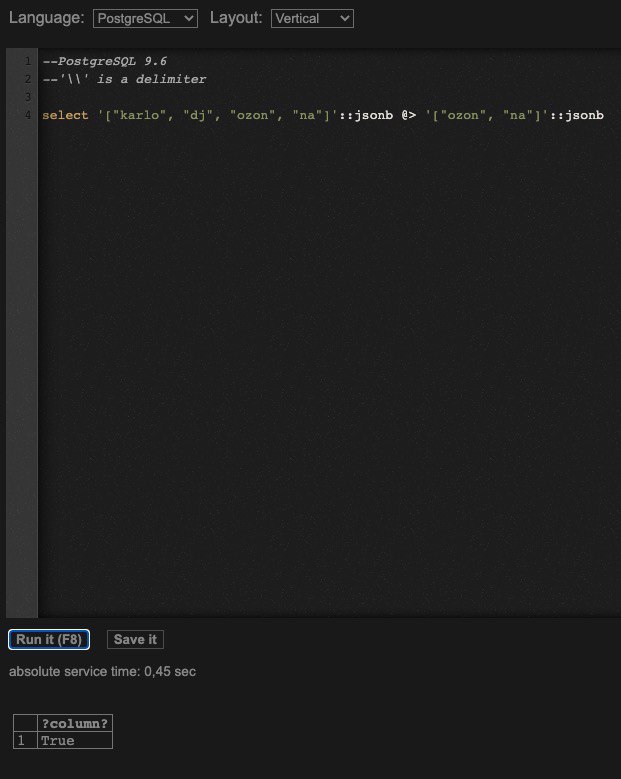This screenshot has height=779, width=621.
Task: Click the select jsonb query on line 4
Action: click(323, 115)
